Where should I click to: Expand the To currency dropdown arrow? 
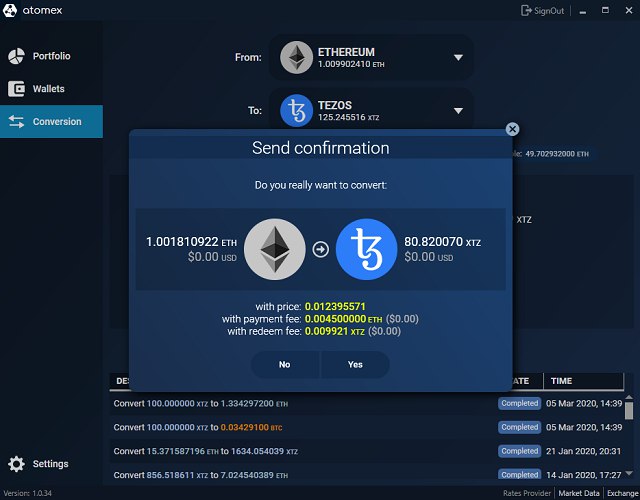pyautogui.click(x=458, y=111)
